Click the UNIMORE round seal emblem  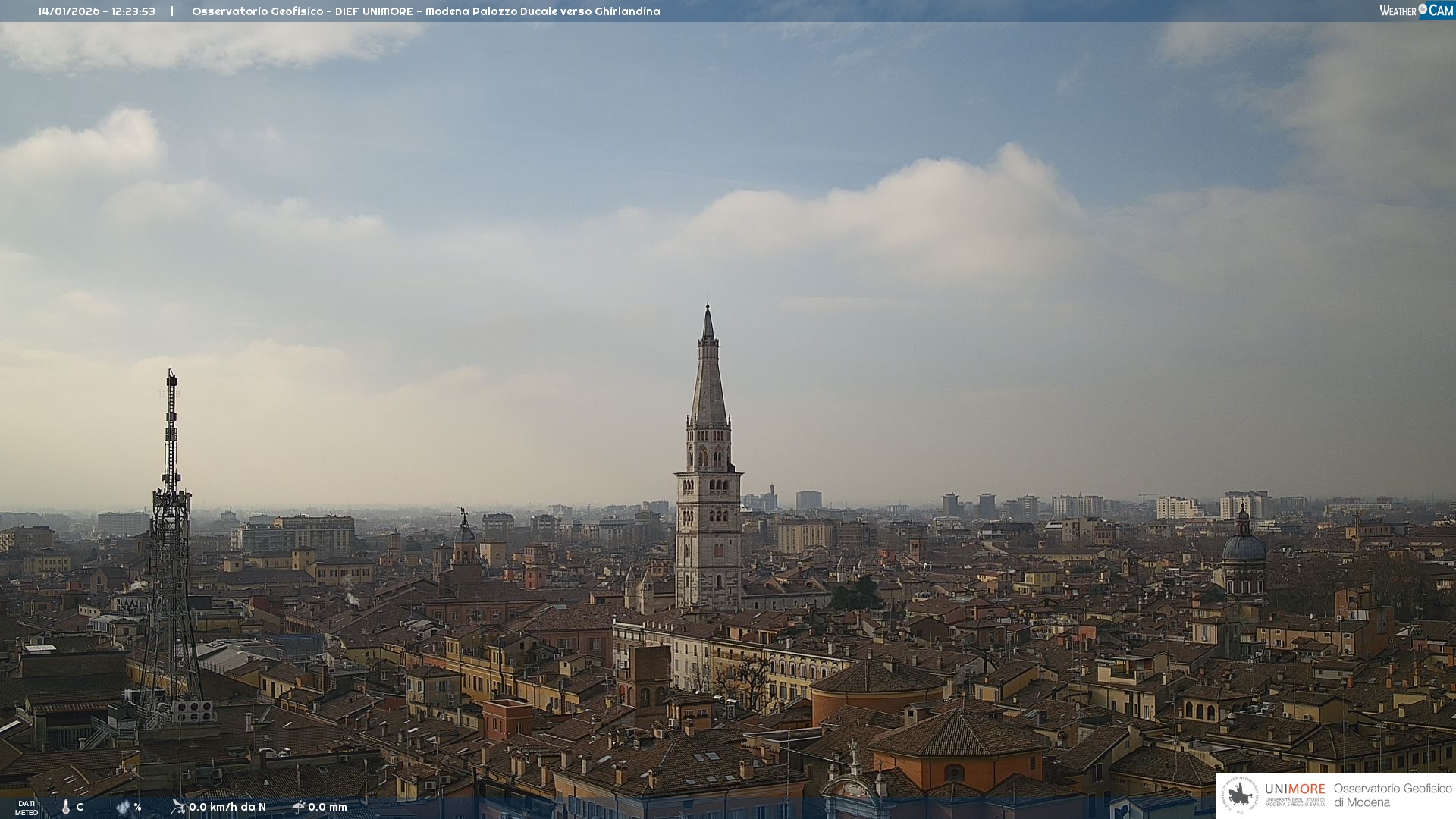[1241, 795]
